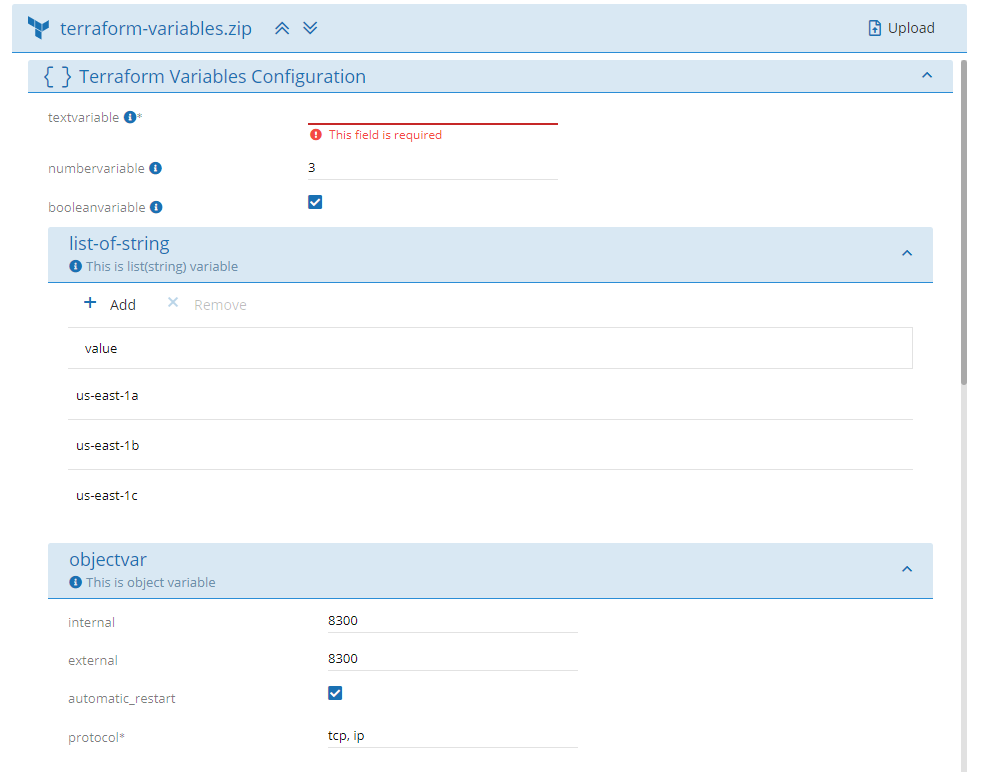990x772 pixels.
Task: Click the curly braces configuration icon
Action: pyautogui.click(x=57, y=76)
